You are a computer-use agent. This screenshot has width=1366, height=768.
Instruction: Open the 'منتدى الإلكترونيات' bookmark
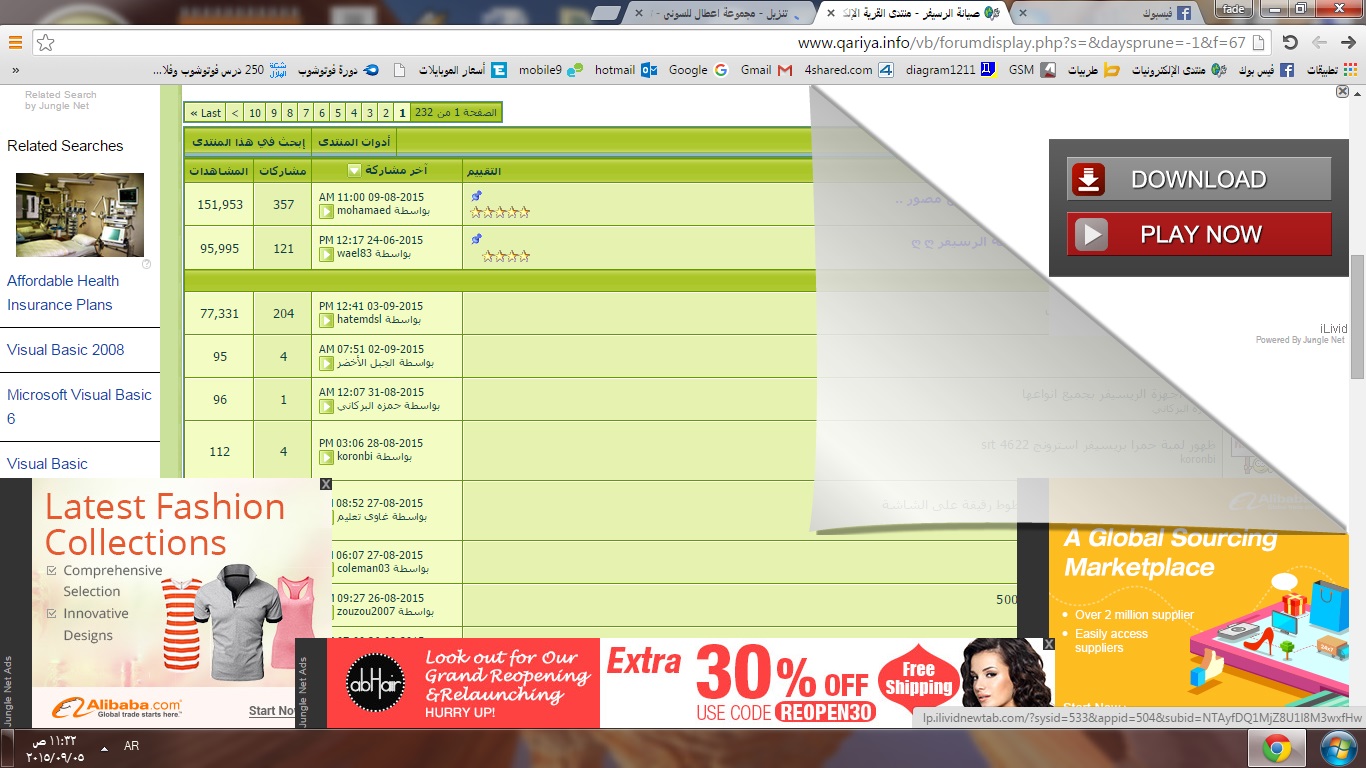(1178, 70)
